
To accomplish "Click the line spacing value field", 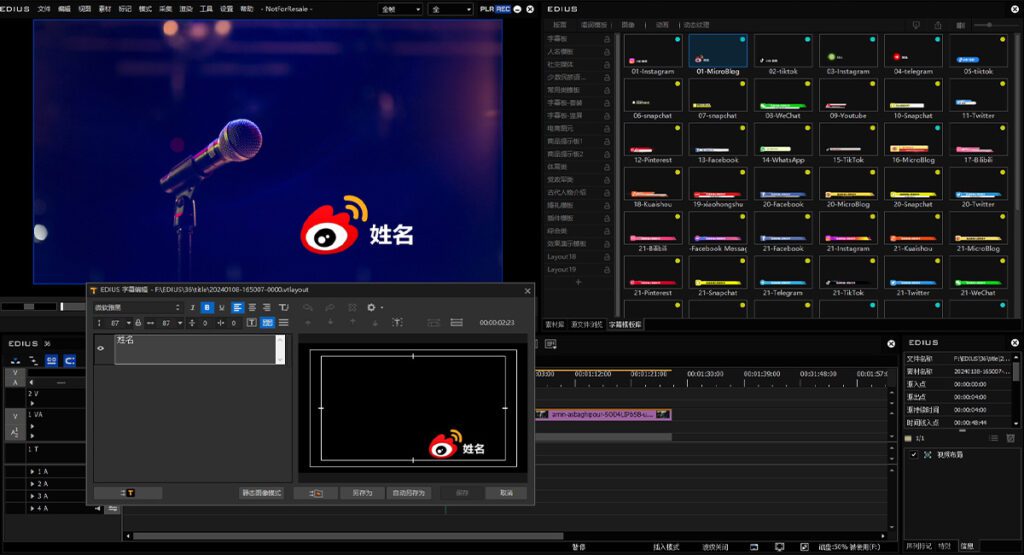I will point(204,323).
